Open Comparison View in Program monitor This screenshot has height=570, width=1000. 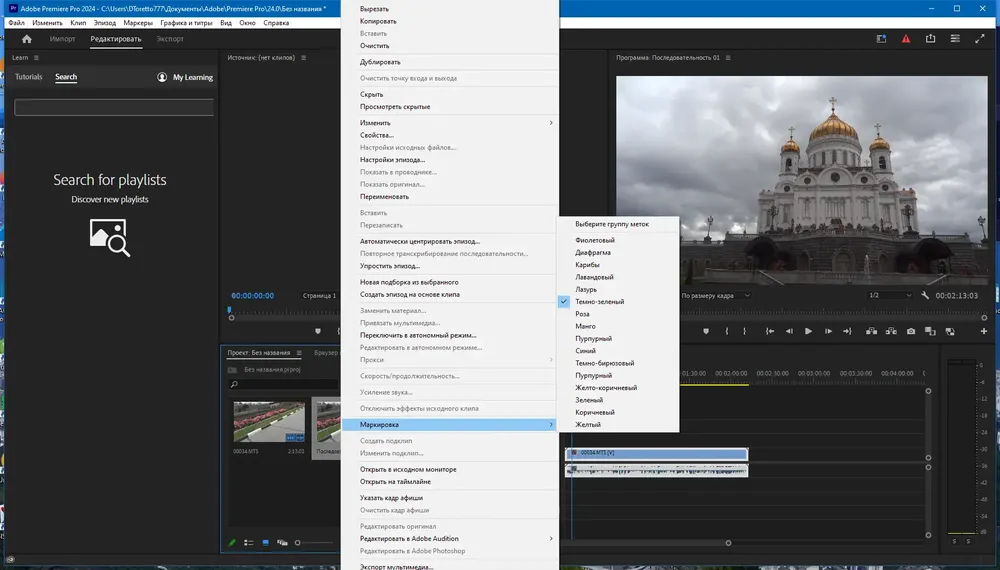click(x=930, y=332)
